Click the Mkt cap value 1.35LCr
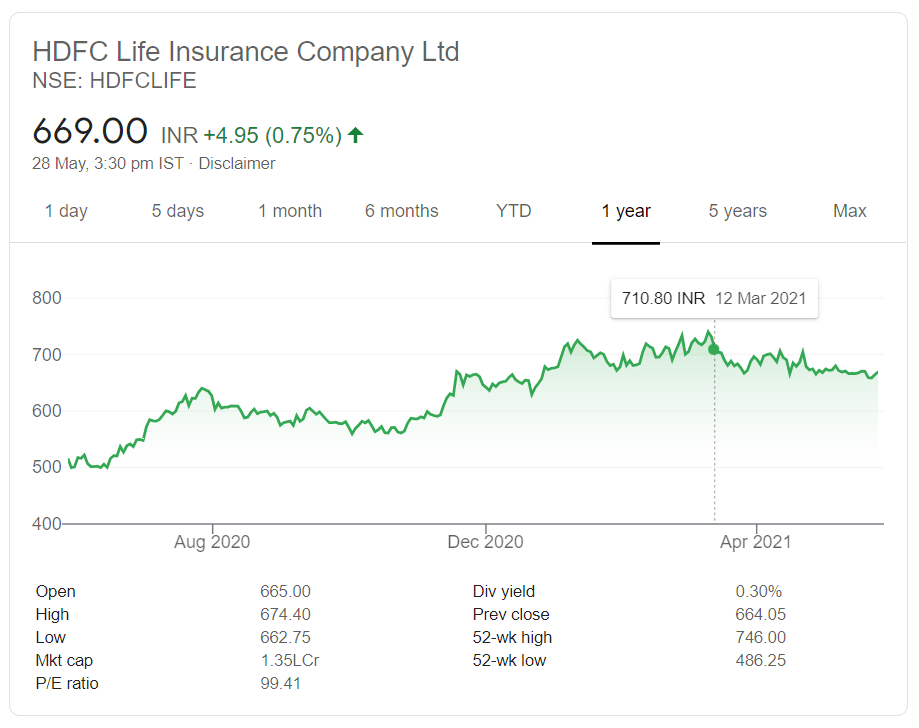 [290, 661]
